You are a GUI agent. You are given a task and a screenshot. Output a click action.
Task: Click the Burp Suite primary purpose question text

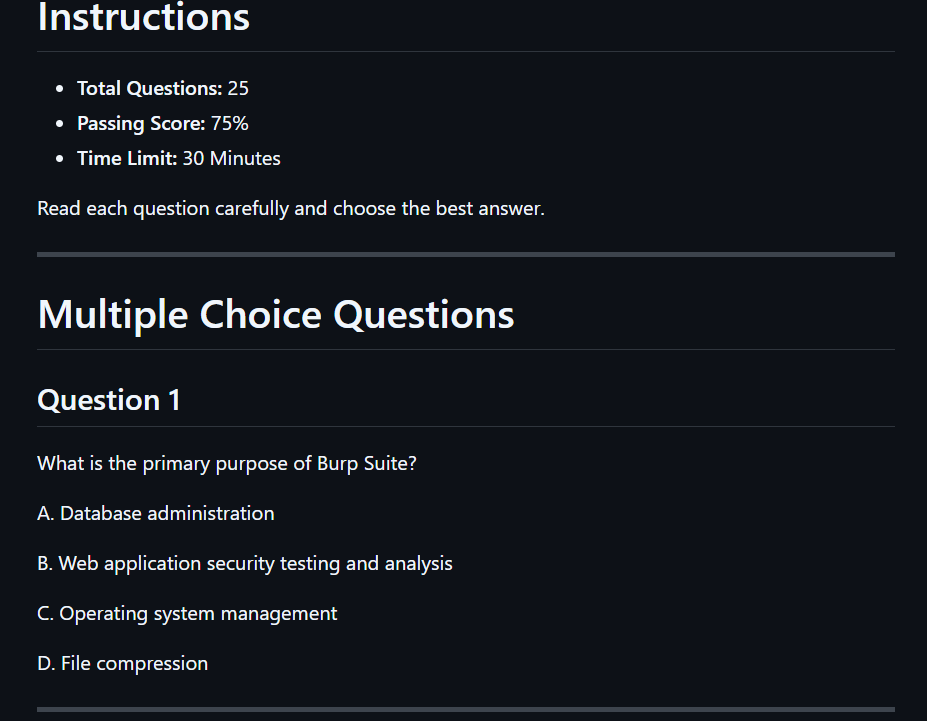(227, 463)
